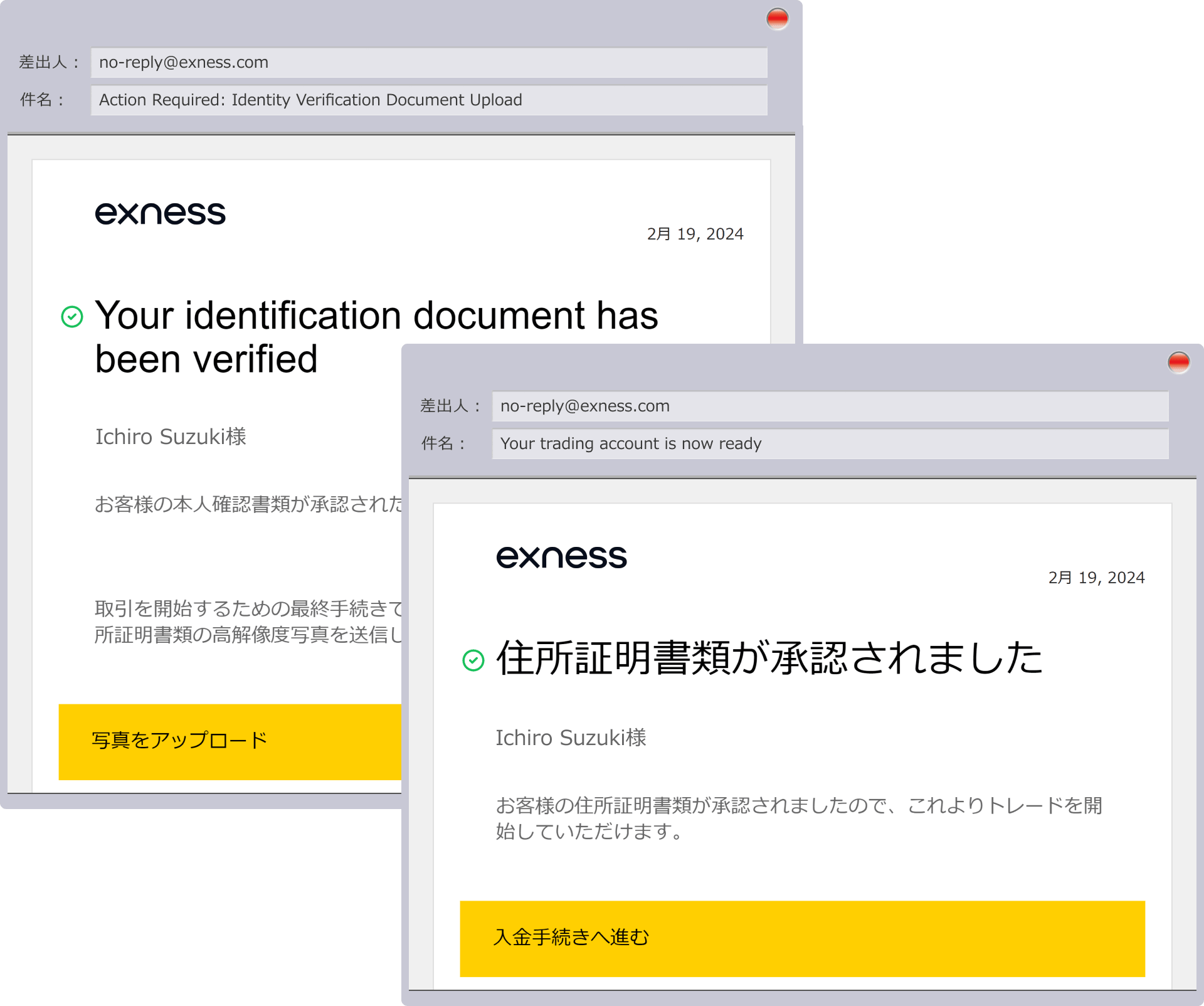
Task: Click sender field in Action Required email
Action: click(429, 63)
